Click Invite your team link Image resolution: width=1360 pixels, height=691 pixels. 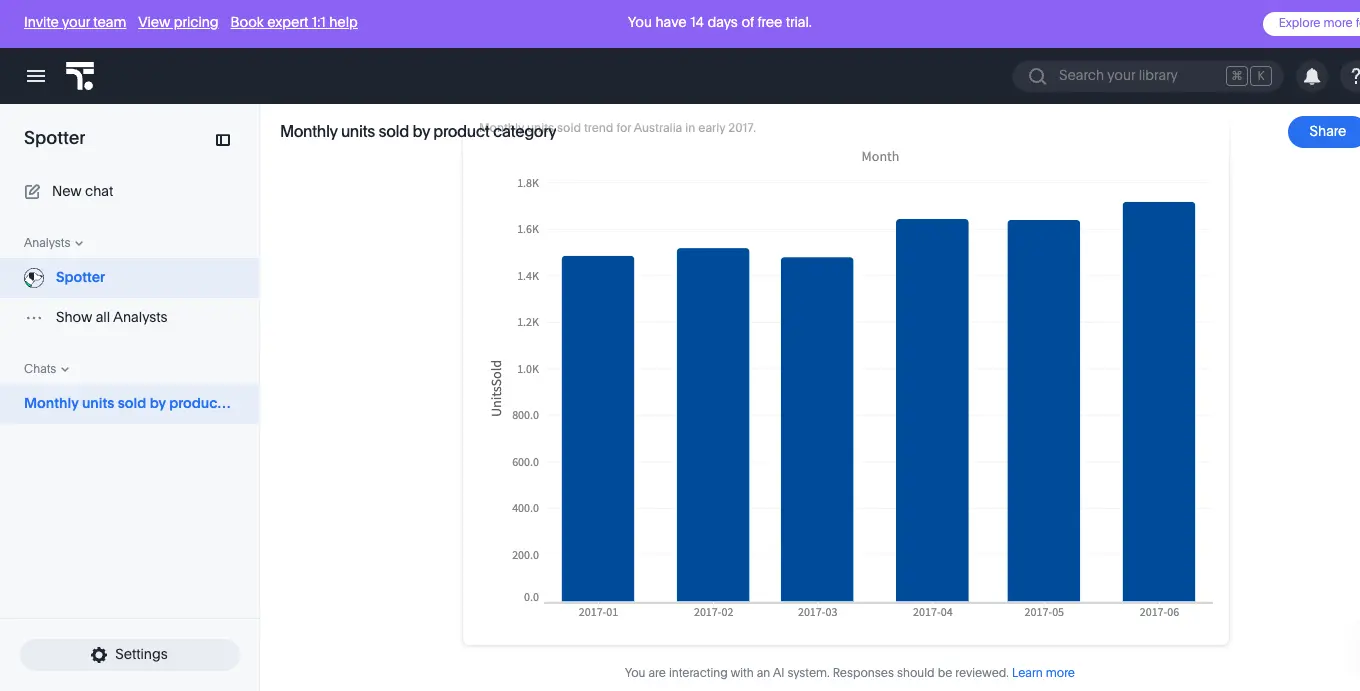75,22
